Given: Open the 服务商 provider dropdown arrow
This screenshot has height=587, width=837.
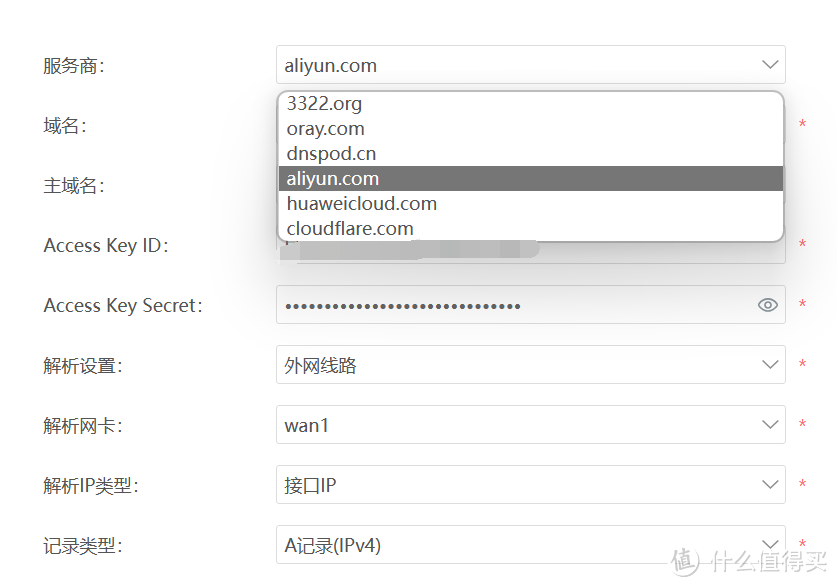Looking at the screenshot, I should point(770,65).
